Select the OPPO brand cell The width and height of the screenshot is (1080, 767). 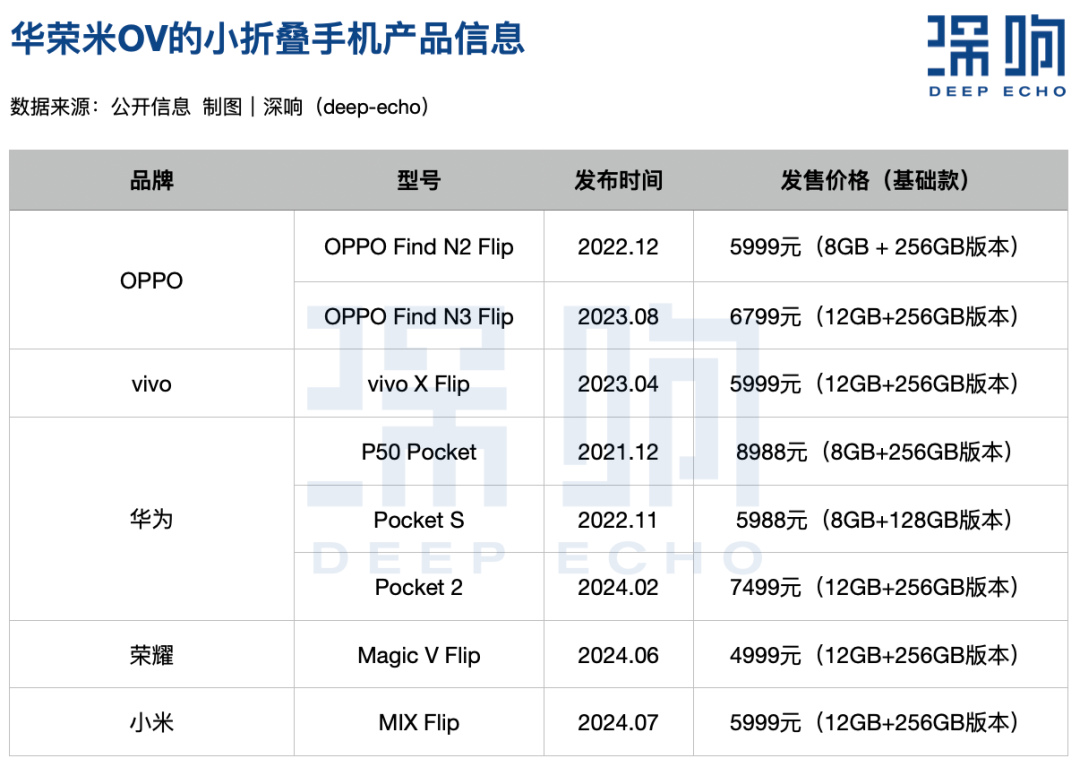point(152,281)
